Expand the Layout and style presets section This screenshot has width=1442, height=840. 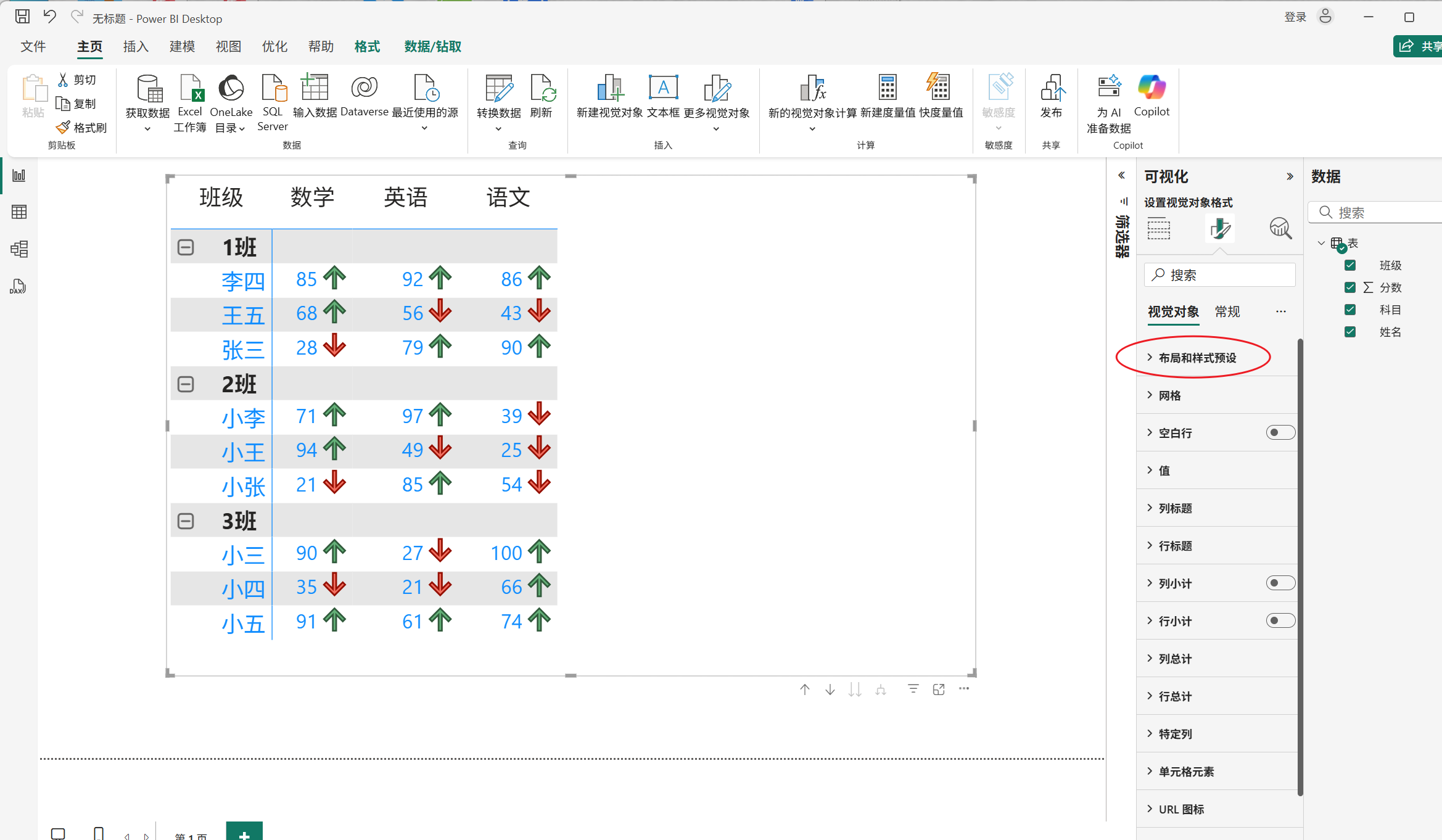point(1197,358)
